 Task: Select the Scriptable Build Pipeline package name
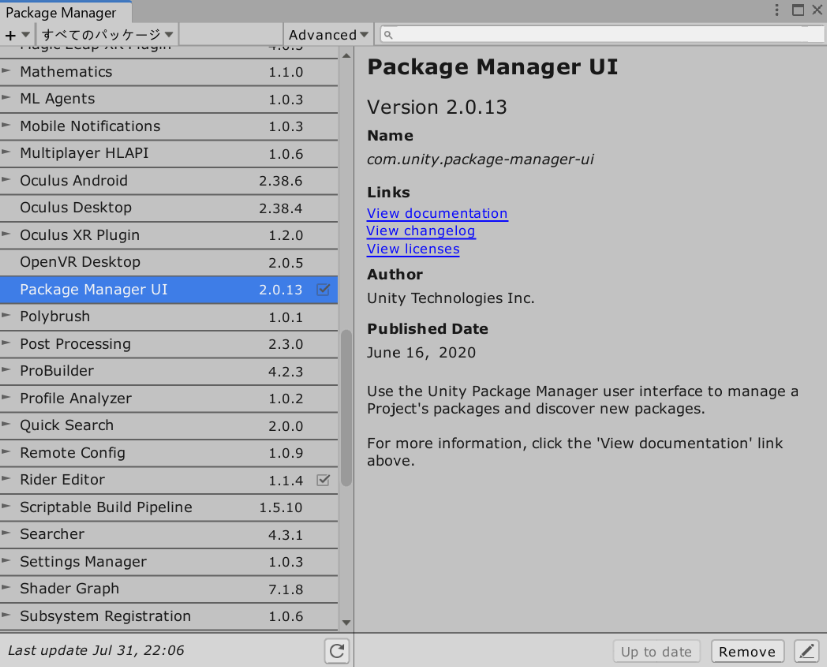pos(106,507)
